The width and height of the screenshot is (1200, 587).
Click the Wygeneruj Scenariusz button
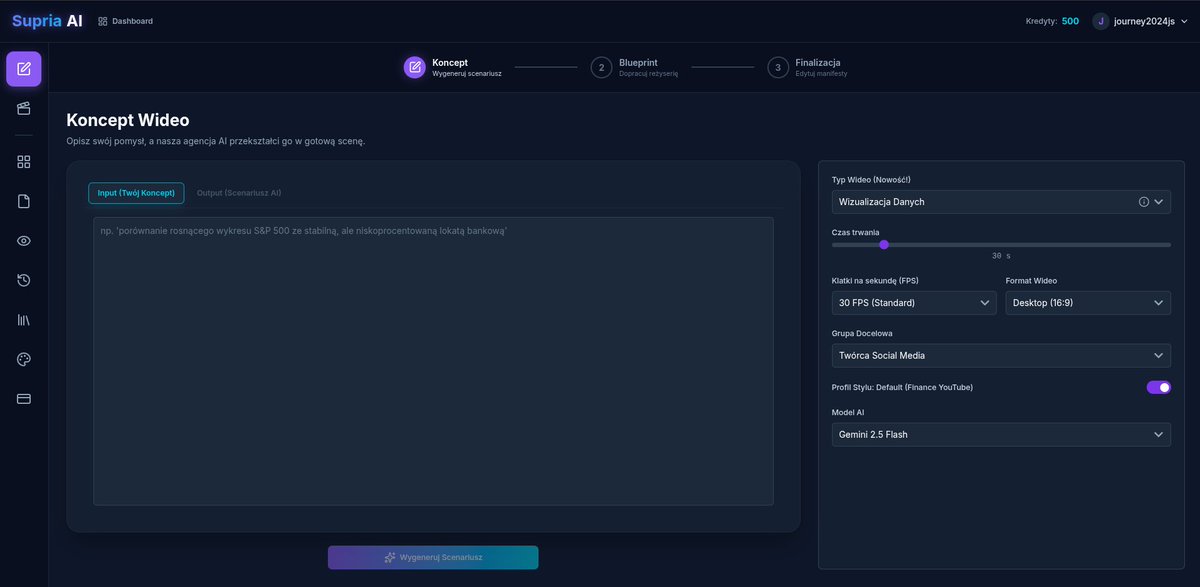[x=433, y=557]
